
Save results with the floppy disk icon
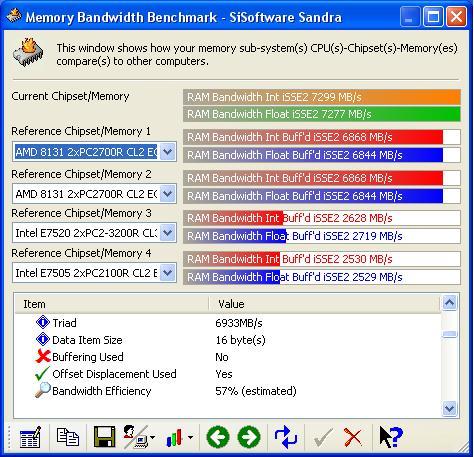click(104, 437)
